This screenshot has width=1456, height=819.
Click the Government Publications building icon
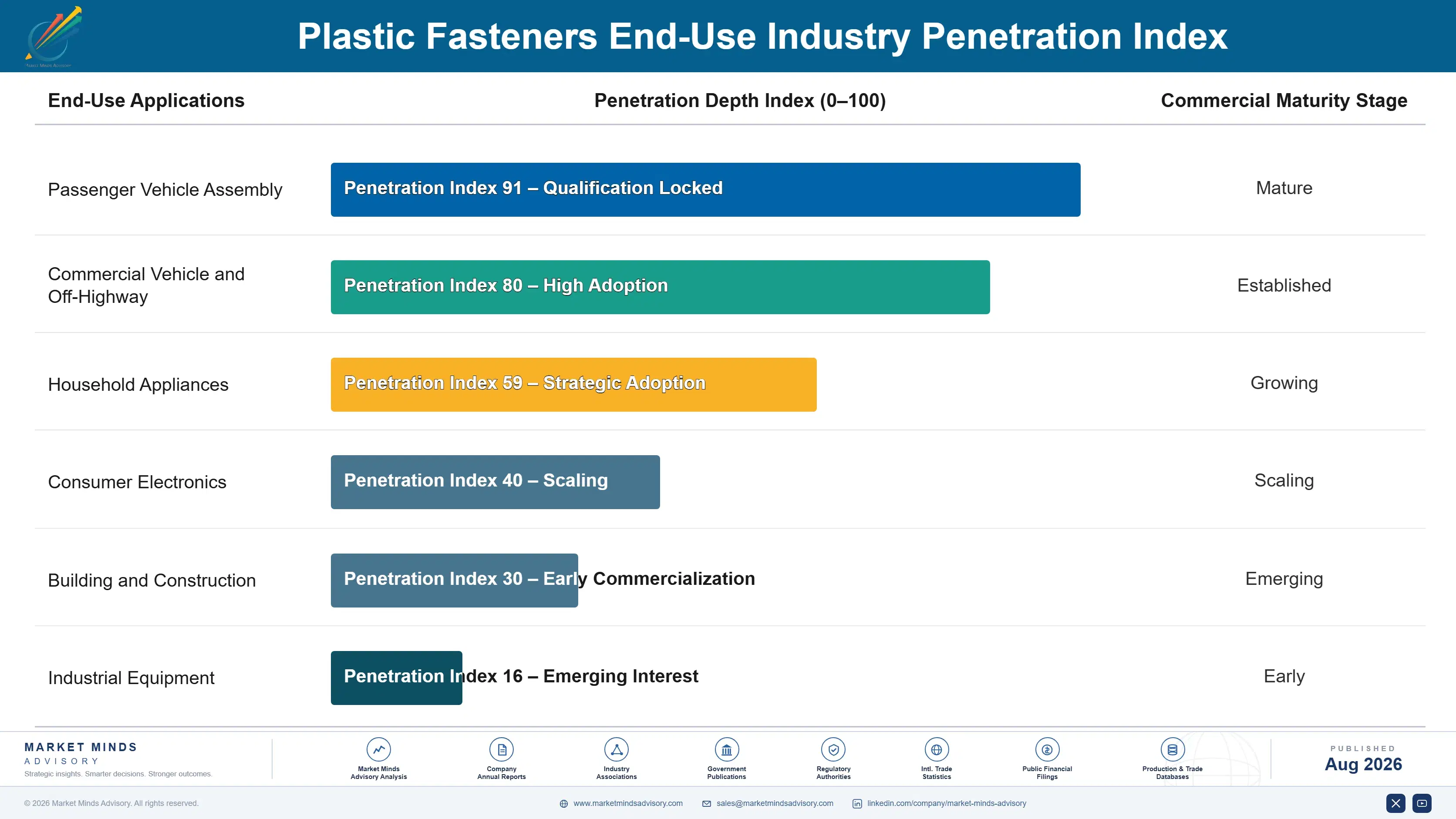click(x=727, y=749)
